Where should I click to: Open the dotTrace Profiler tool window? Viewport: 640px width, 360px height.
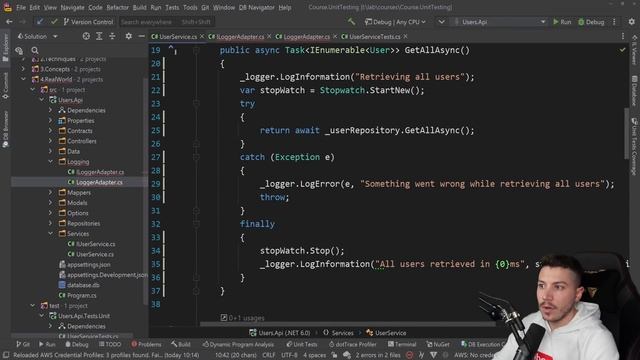coord(352,344)
